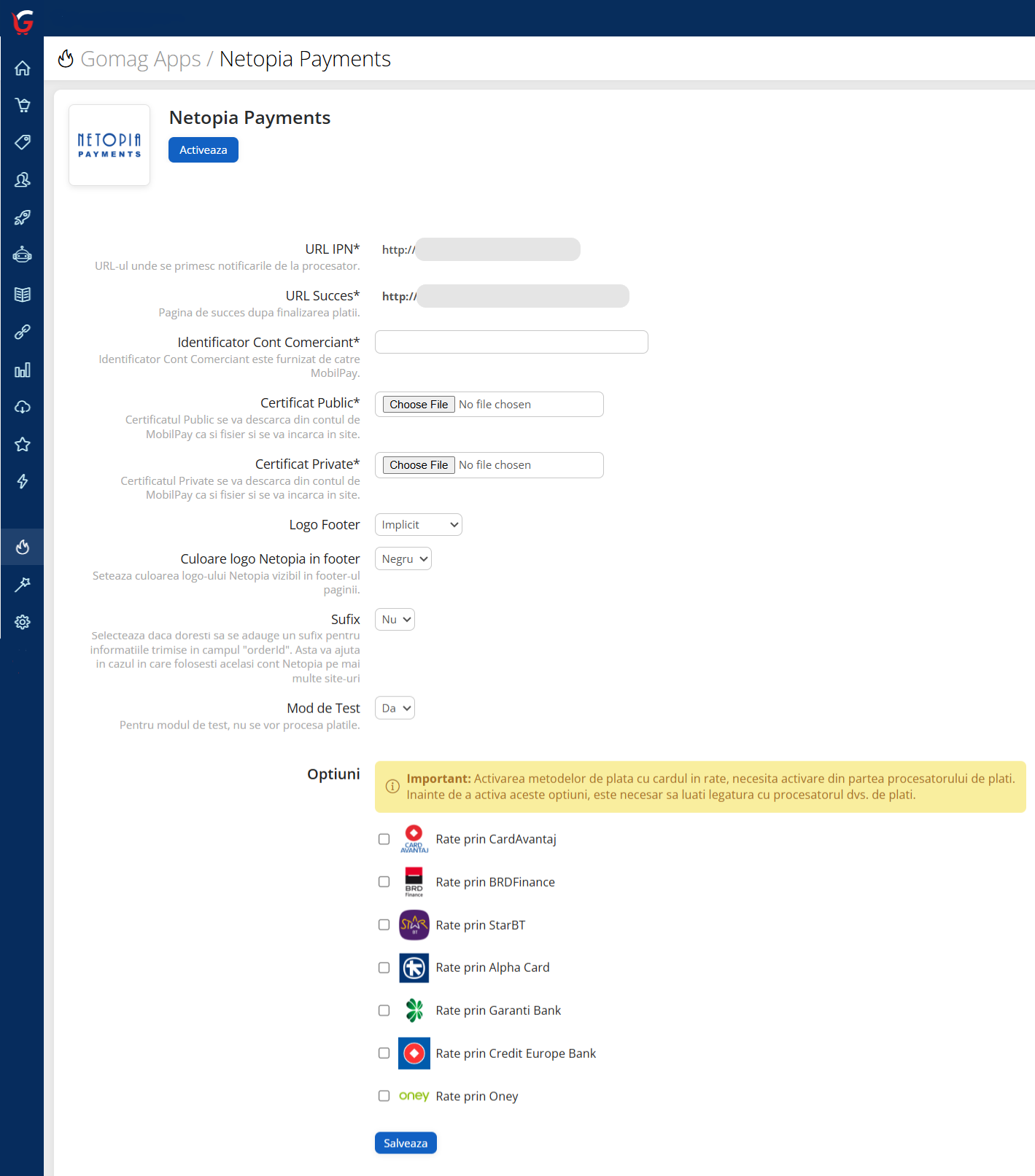Choose File for Certificat Public
The width and height of the screenshot is (1035, 1176).
click(419, 405)
